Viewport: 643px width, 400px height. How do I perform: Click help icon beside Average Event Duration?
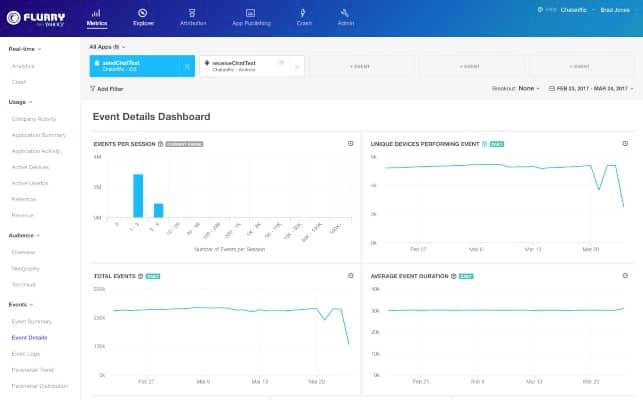[x=454, y=276]
